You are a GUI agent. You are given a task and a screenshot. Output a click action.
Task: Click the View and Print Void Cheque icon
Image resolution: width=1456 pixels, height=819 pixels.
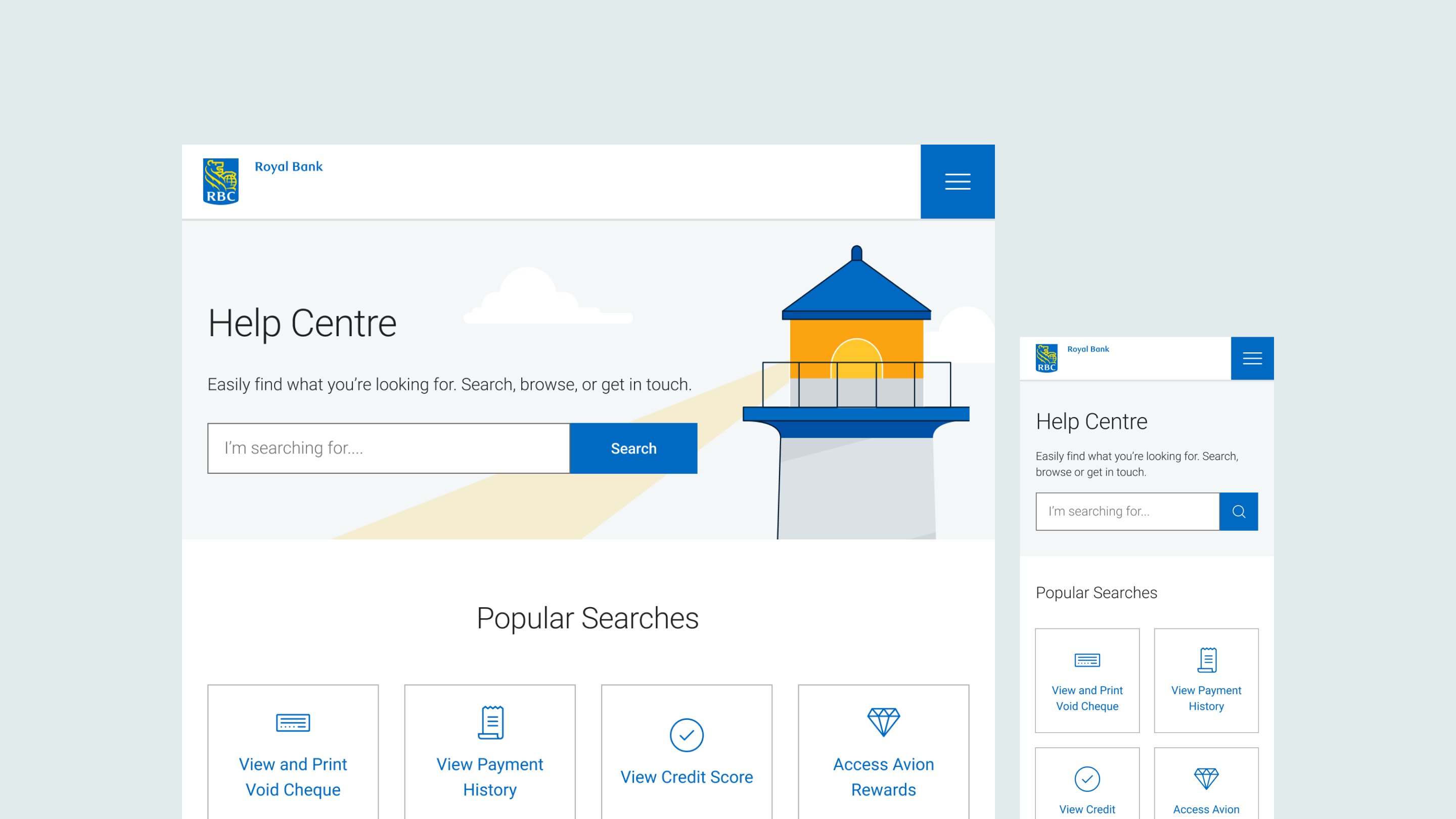point(292,723)
